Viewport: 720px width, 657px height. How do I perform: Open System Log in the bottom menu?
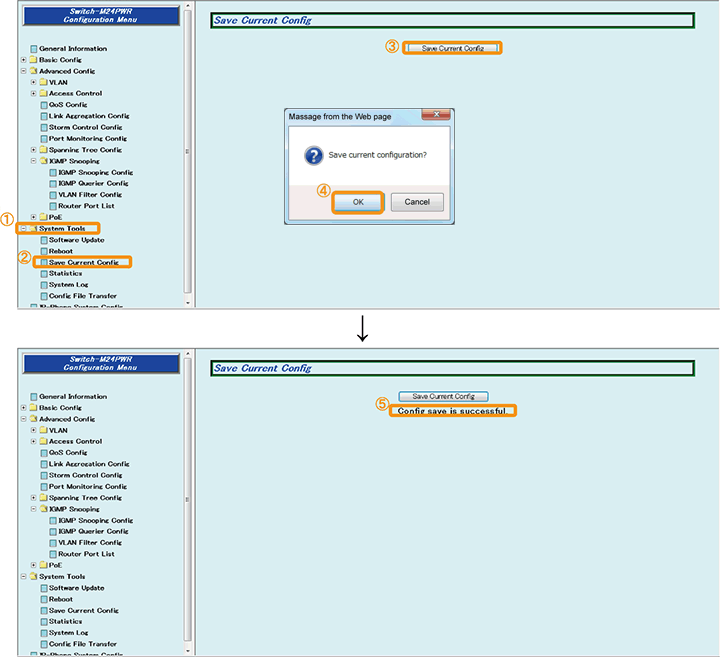pyautogui.click(x=69, y=633)
